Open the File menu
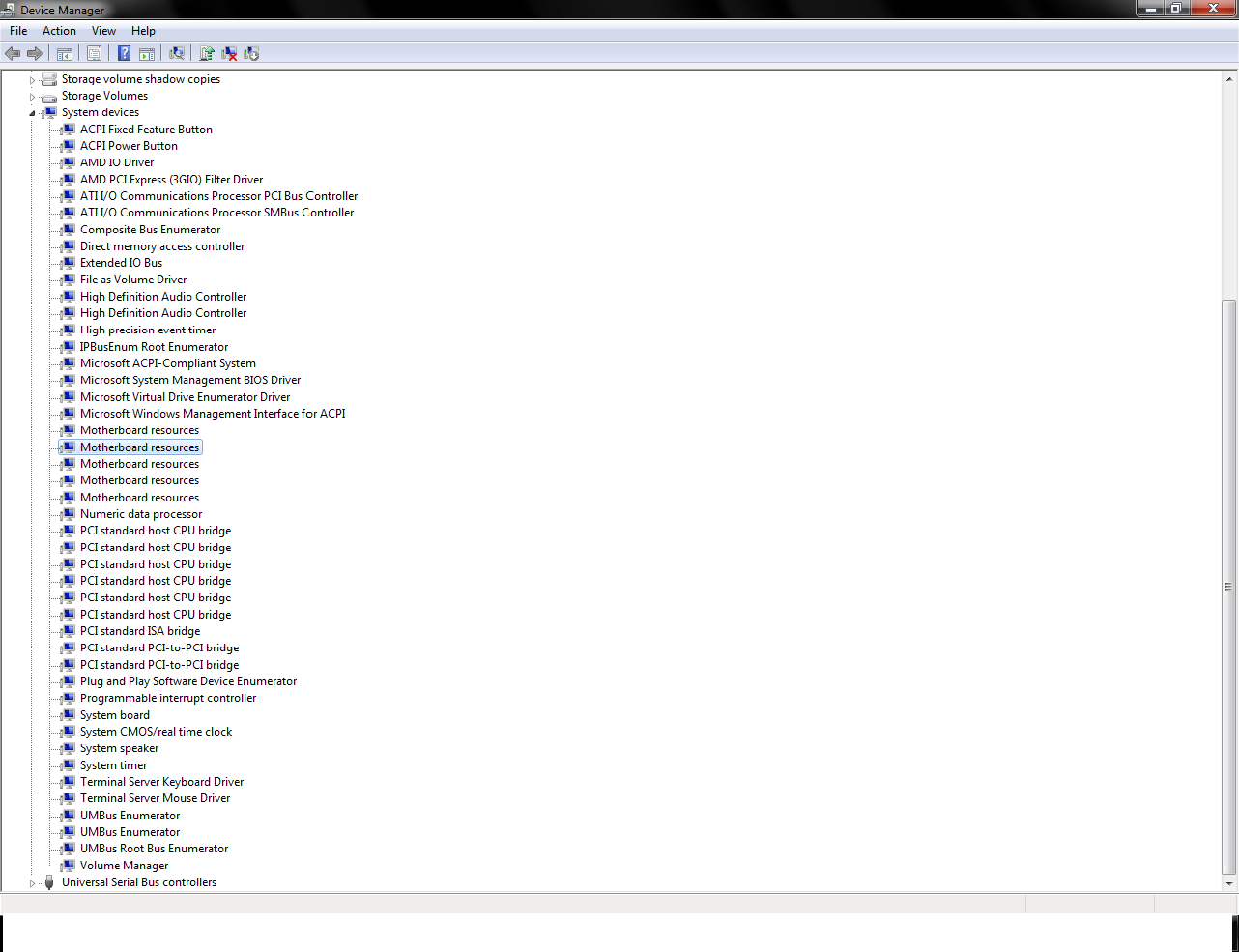Viewport: 1239px width, 952px height. pos(18,31)
